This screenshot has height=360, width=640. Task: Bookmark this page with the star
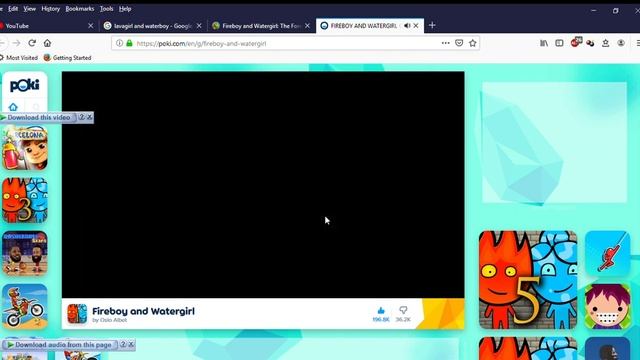click(473, 43)
